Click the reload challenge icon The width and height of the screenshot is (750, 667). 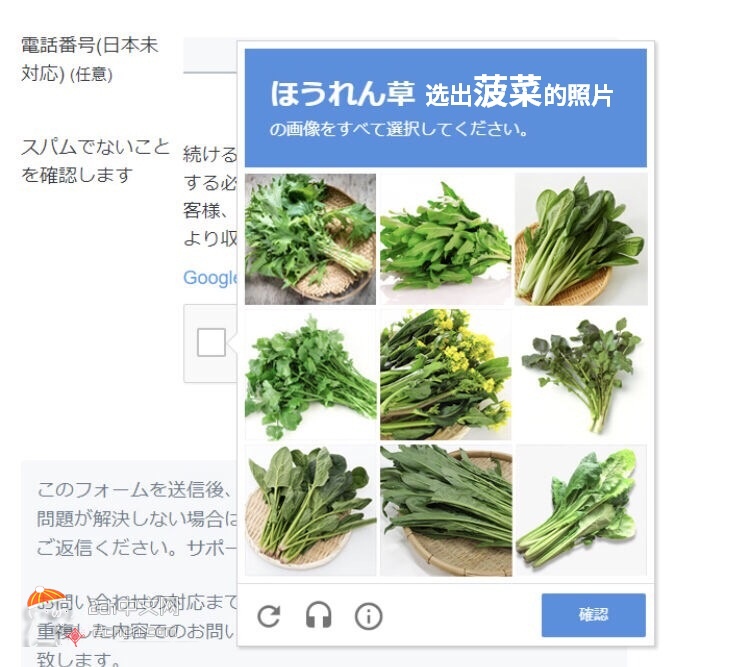tap(269, 616)
